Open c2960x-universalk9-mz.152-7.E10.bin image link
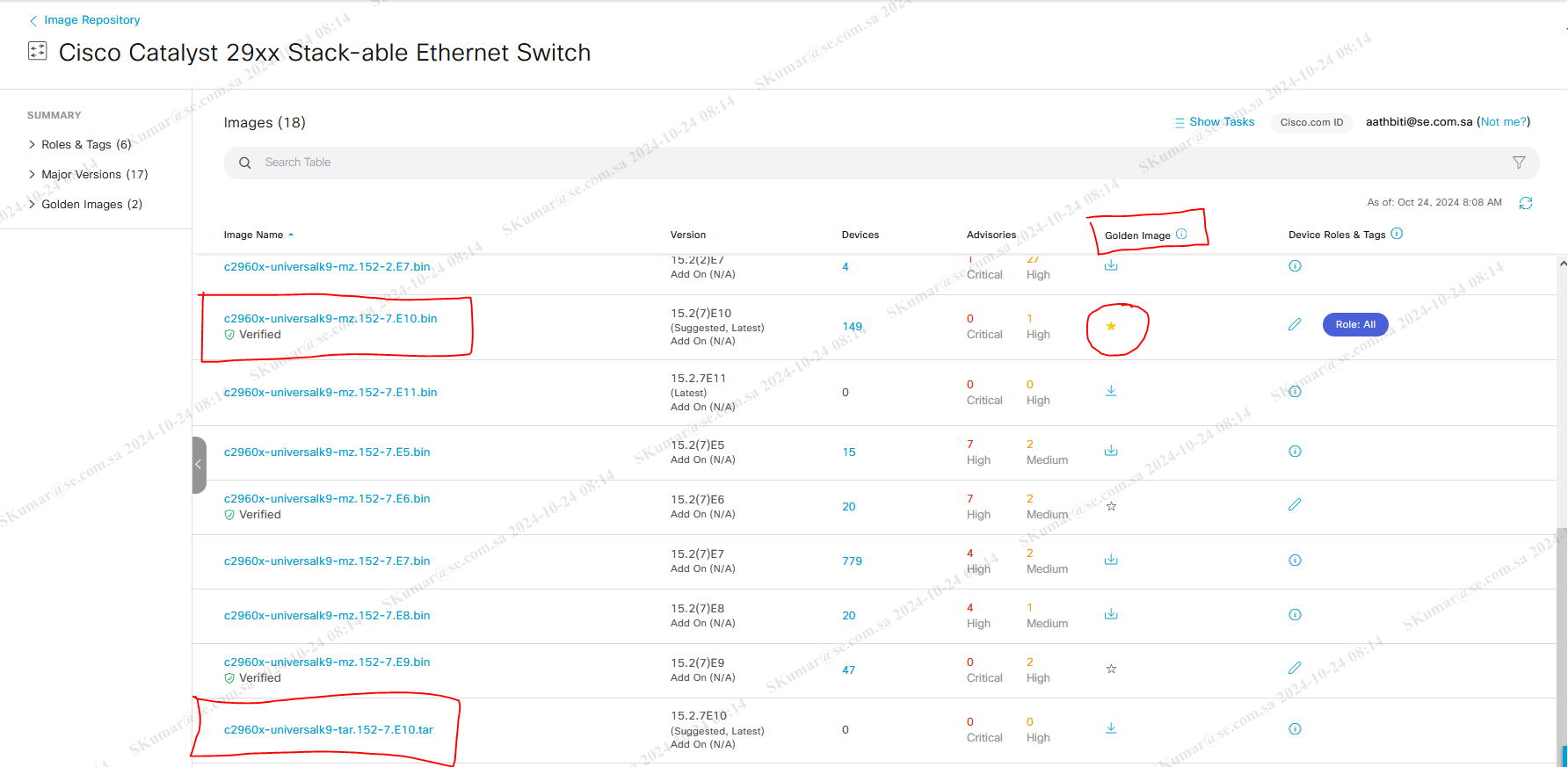Screen dimensions: 1568x767 pyautogui.click(x=330, y=318)
